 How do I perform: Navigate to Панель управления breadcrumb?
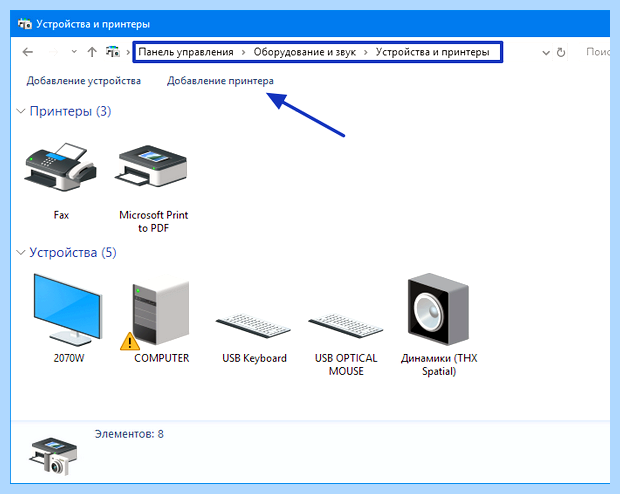186,52
